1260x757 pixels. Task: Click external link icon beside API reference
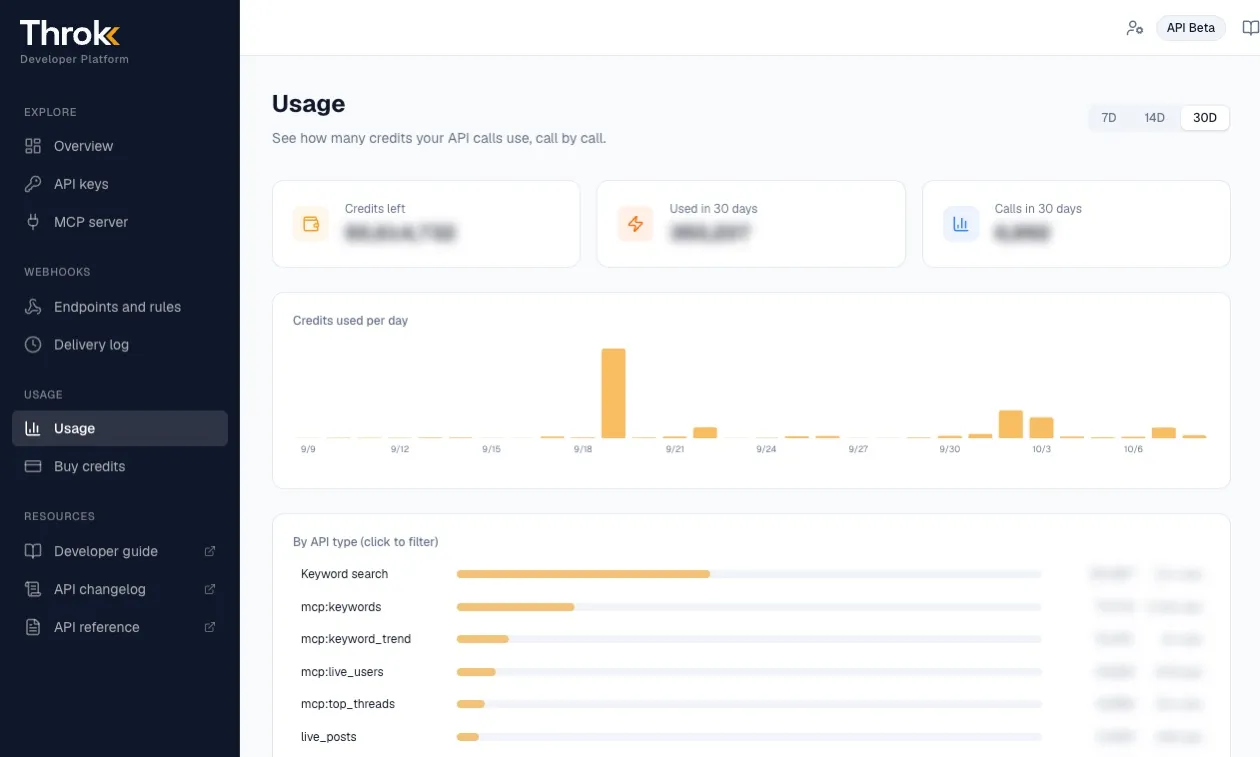click(210, 627)
